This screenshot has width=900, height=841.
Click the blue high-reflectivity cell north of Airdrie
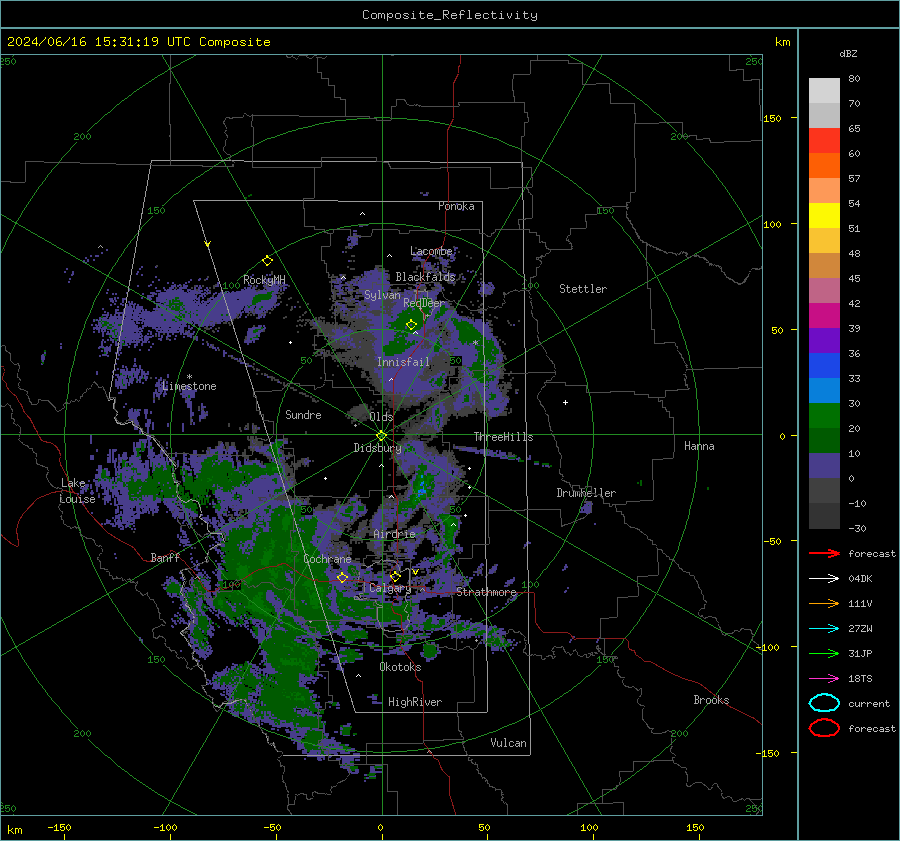point(423,485)
